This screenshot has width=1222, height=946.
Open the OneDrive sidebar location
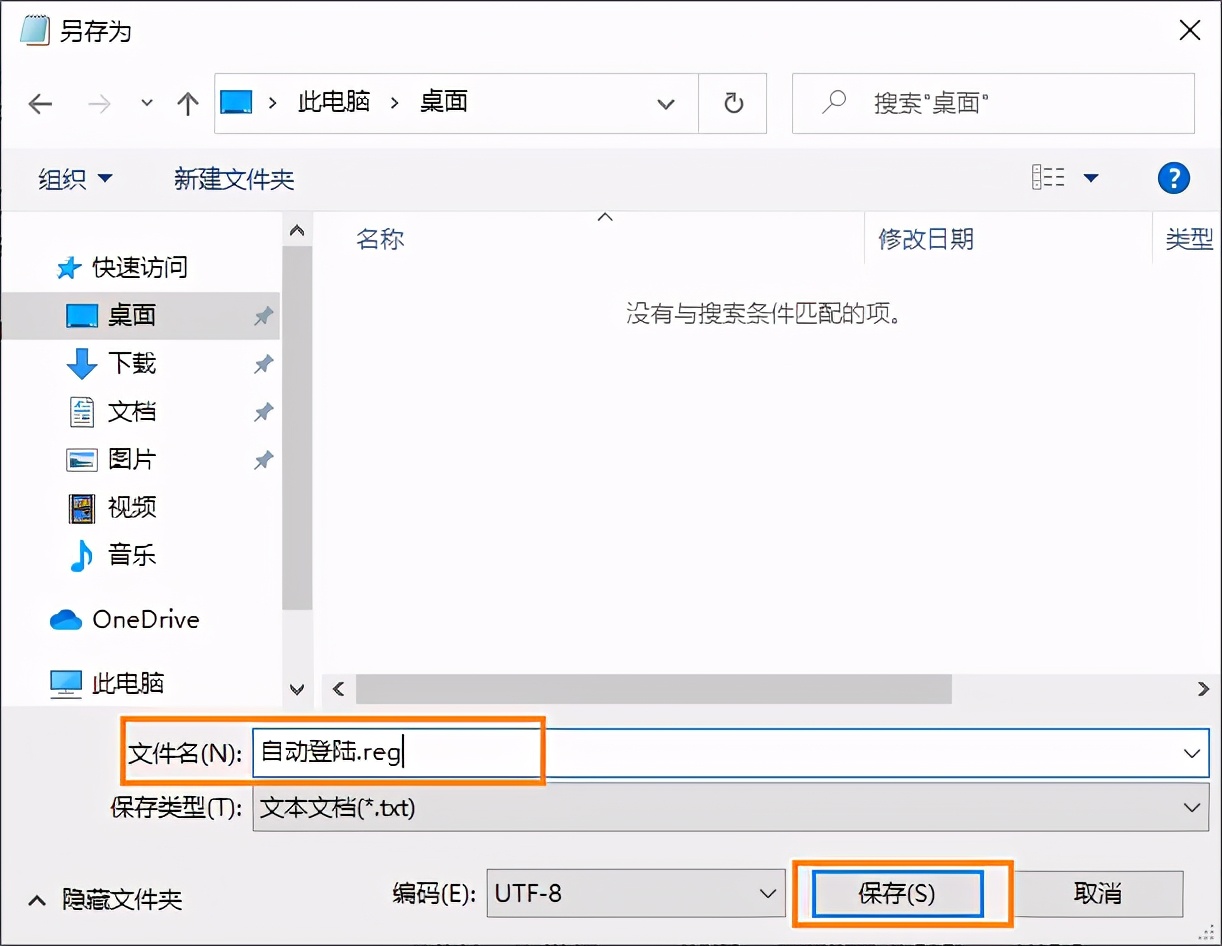click(x=130, y=619)
